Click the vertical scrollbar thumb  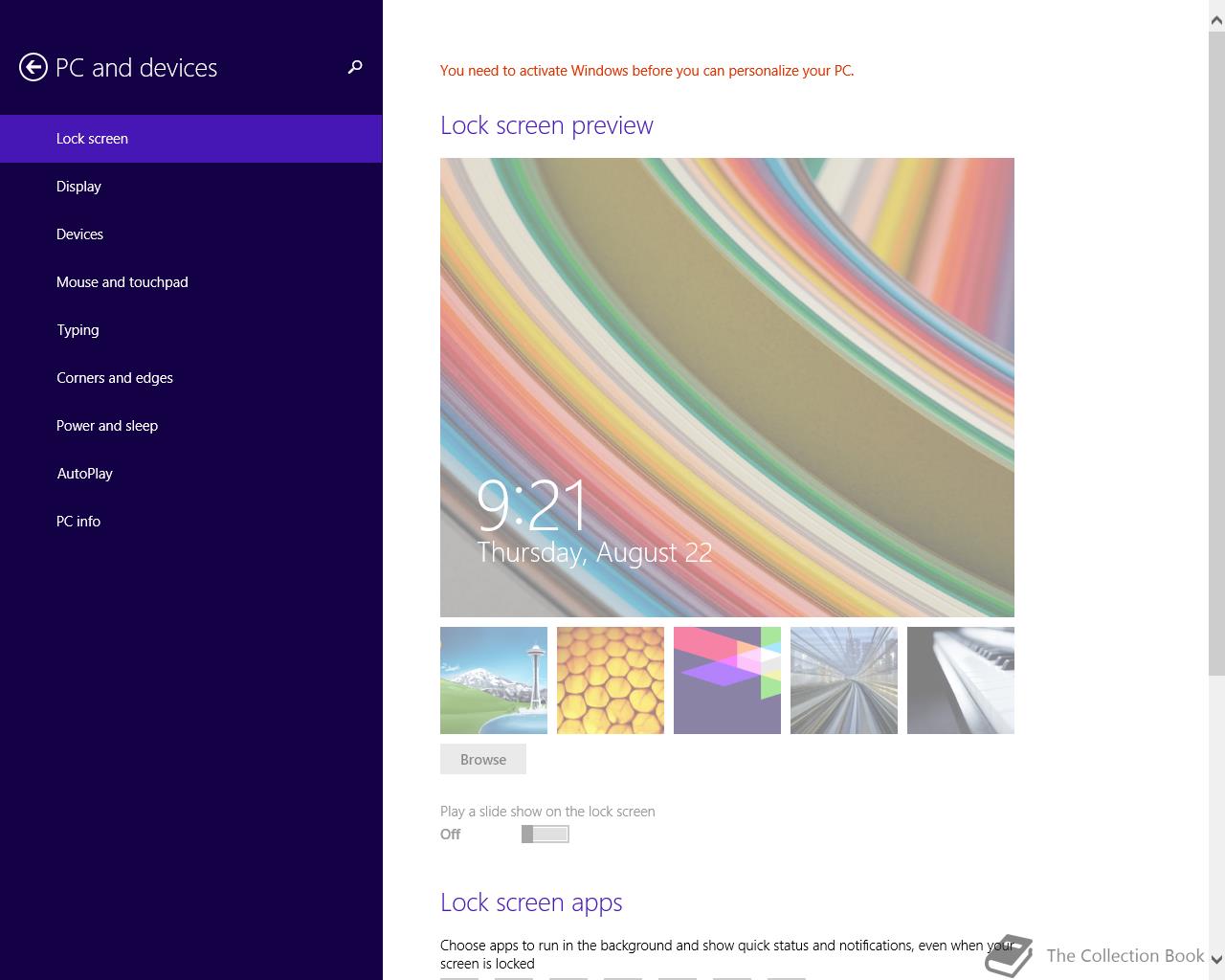pos(1216,352)
